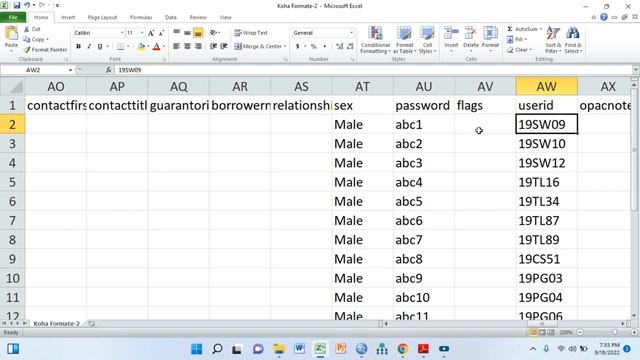Toggle Center text alignment
This screenshot has width=640, height=360.
187,47
